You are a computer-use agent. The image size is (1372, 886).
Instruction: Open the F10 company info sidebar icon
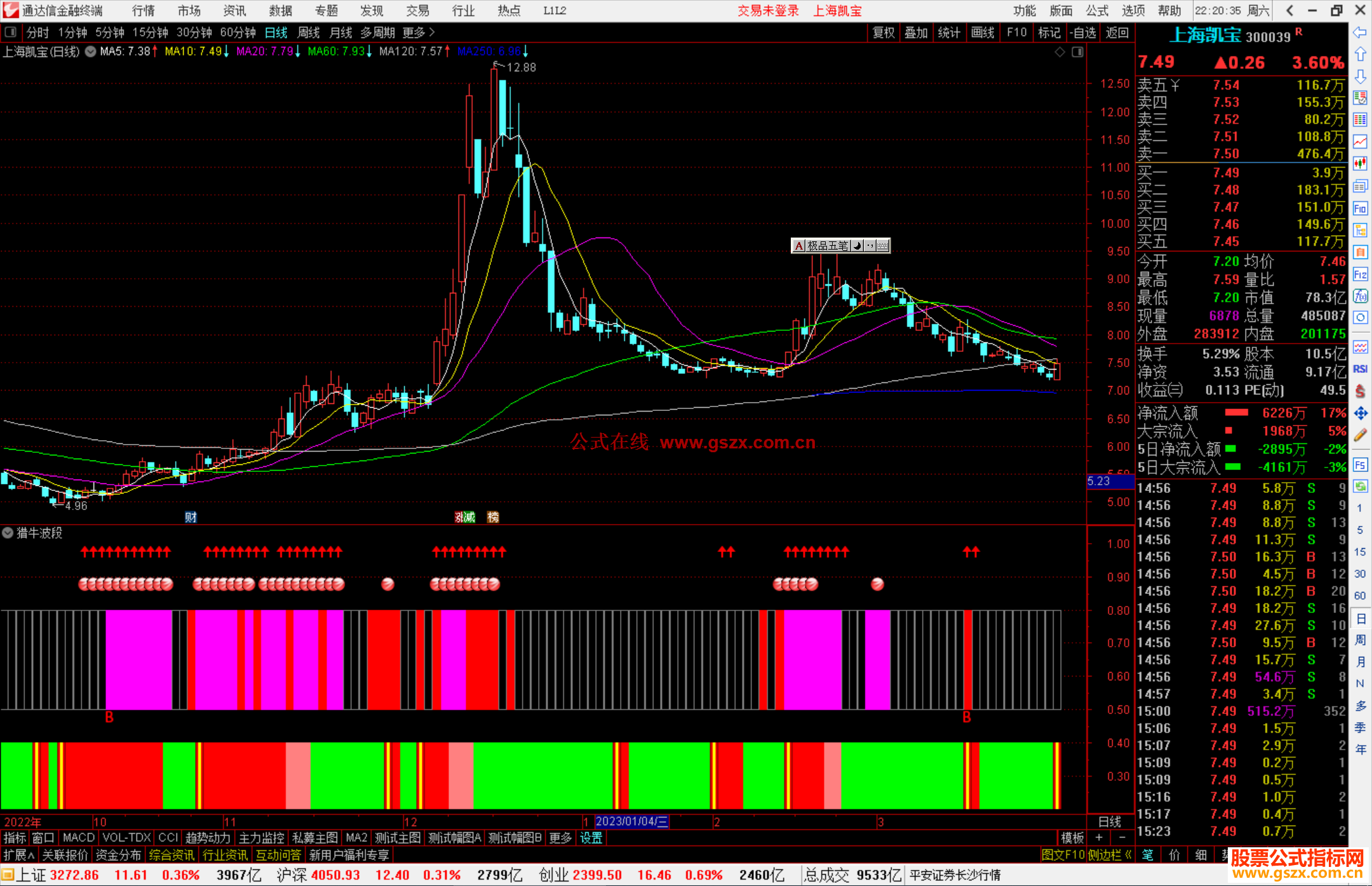click(1360, 208)
